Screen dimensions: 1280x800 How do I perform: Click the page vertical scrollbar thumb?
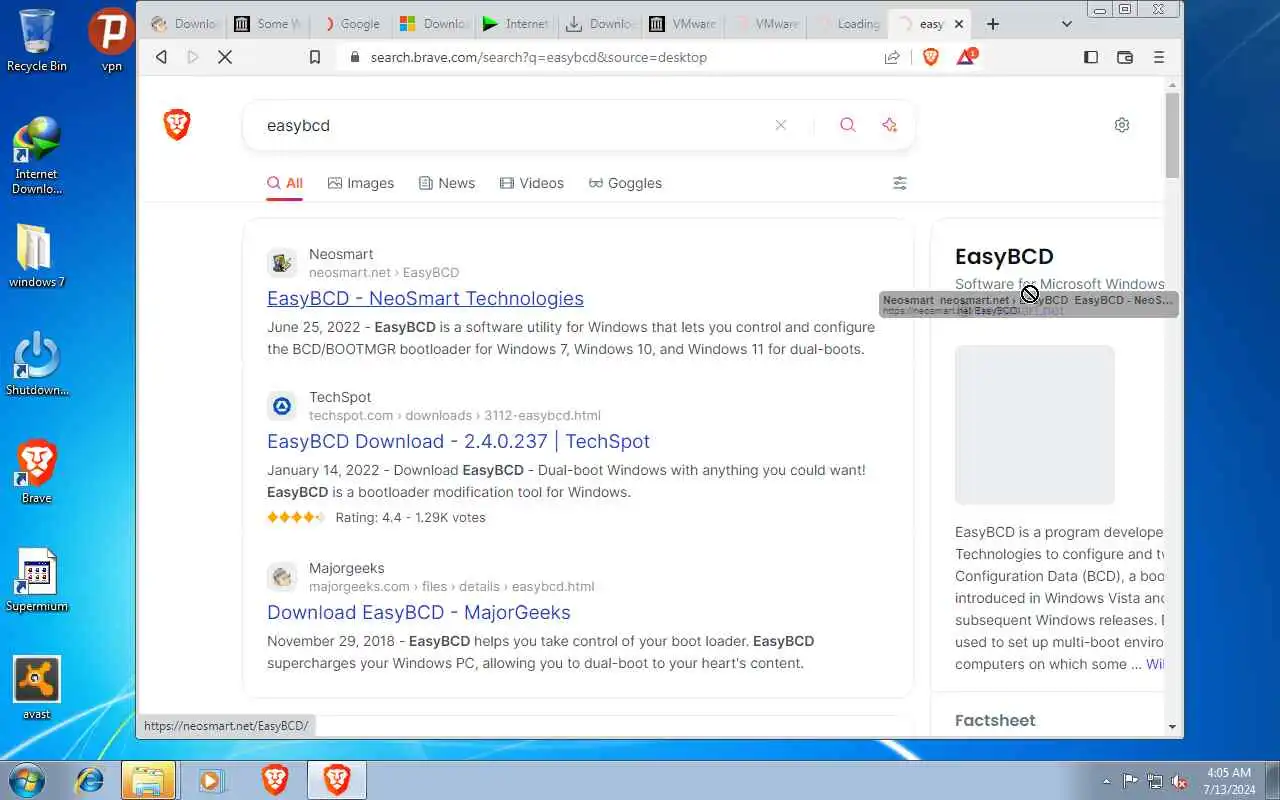point(1173,135)
